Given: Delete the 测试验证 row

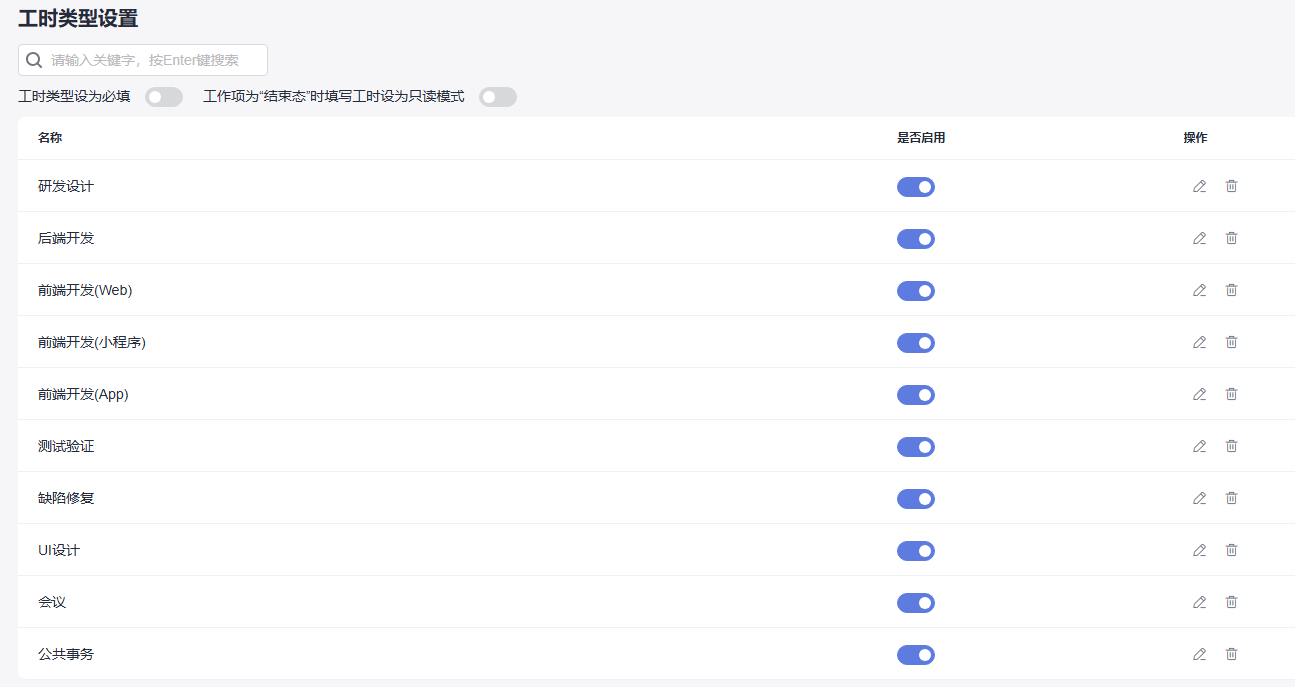Looking at the screenshot, I should pyautogui.click(x=1231, y=446).
